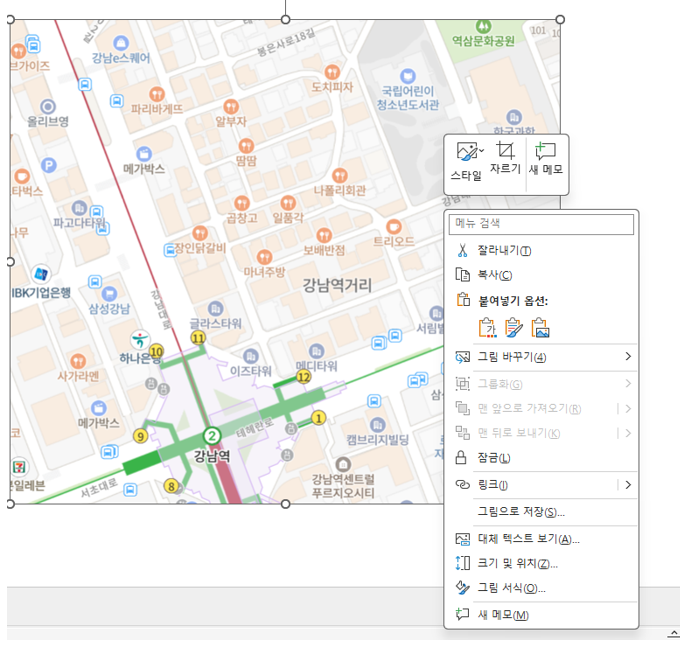Click exit 8 yellow marker on map
The image size is (680, 651).
(x=172, y=486)
